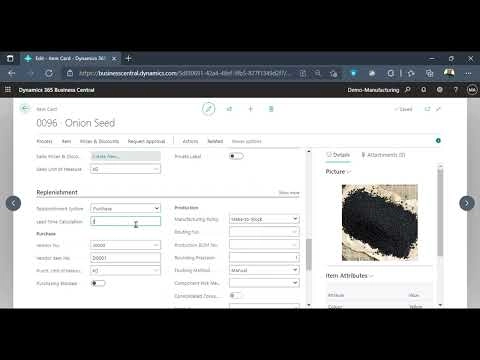Open the Business Central search magnifier icon
480x360 pixels.
(x=407, y=90)
